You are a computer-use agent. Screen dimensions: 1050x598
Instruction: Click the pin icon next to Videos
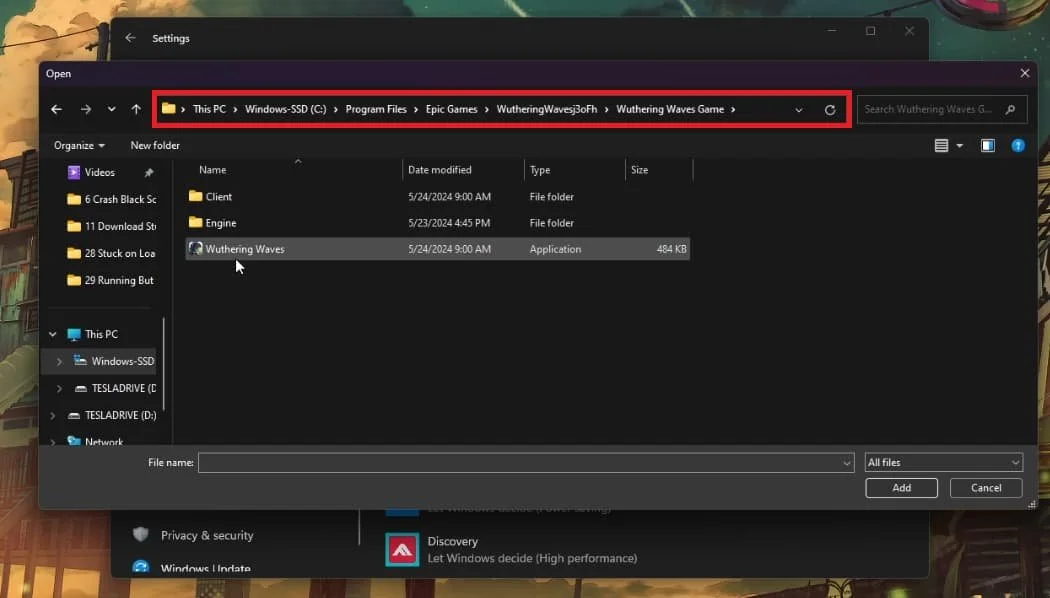tap(149, 173)
